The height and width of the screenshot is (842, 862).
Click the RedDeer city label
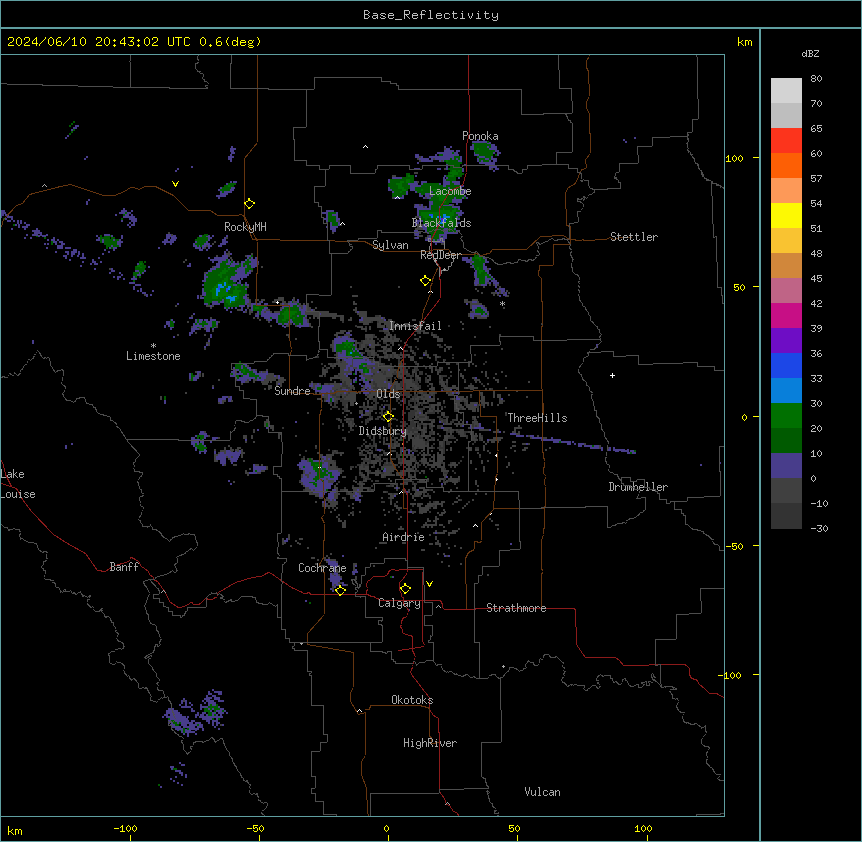click(441, 255)
